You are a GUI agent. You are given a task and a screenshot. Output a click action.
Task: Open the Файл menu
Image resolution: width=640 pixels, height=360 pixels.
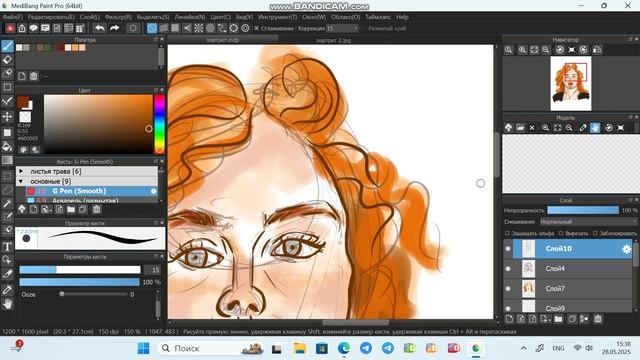[12, 17]
